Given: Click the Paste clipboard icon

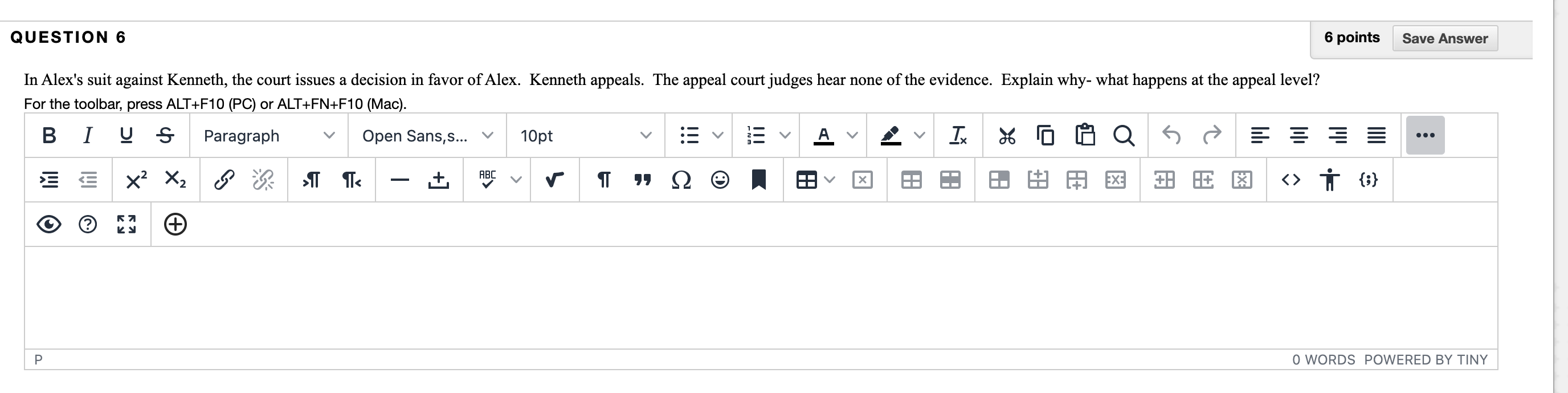Looking at the screenshot, I should coord(1085,135).
